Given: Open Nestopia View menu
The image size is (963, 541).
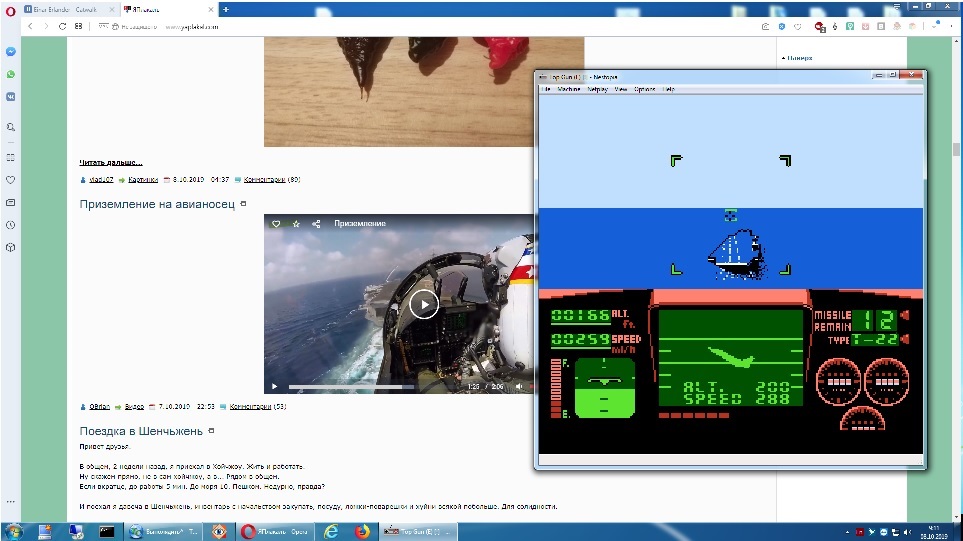Looking at the screenshot, I should pyautogui.click(x=621, y=90).
